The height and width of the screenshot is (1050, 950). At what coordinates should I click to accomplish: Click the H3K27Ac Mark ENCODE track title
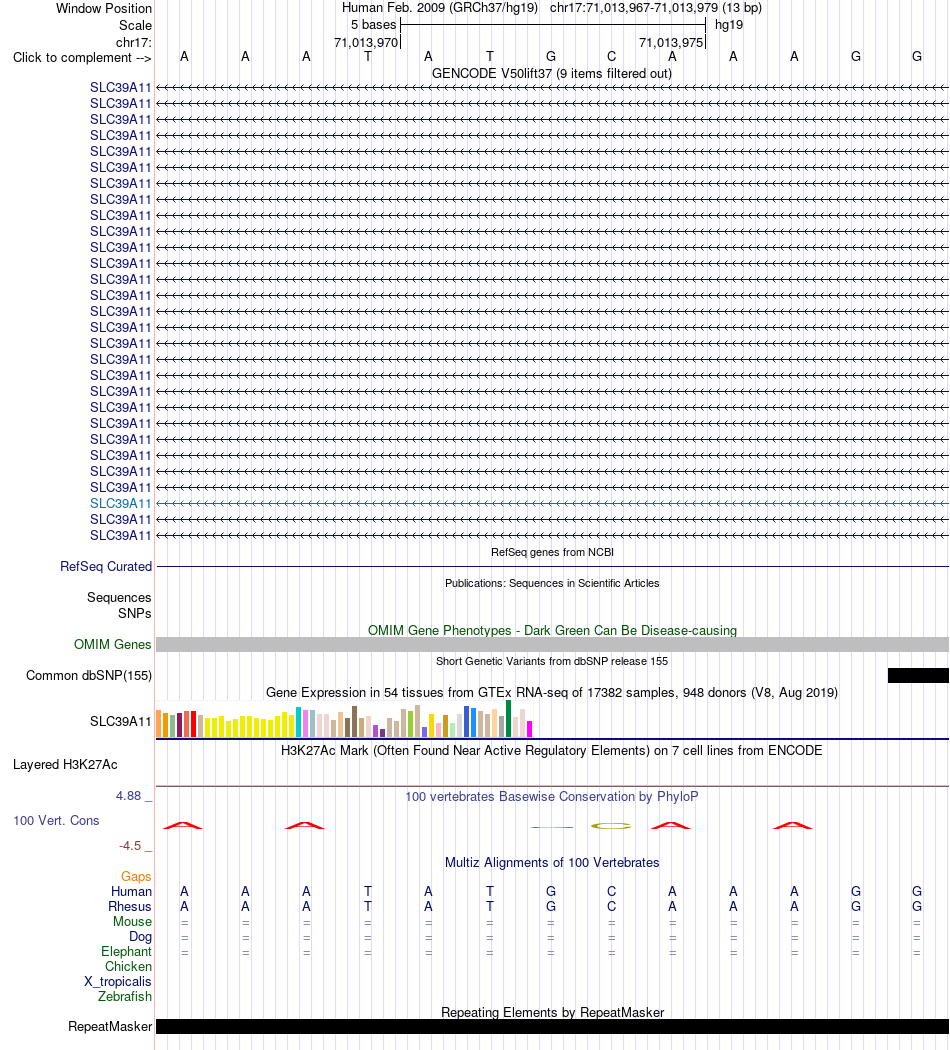coord(552,751)
